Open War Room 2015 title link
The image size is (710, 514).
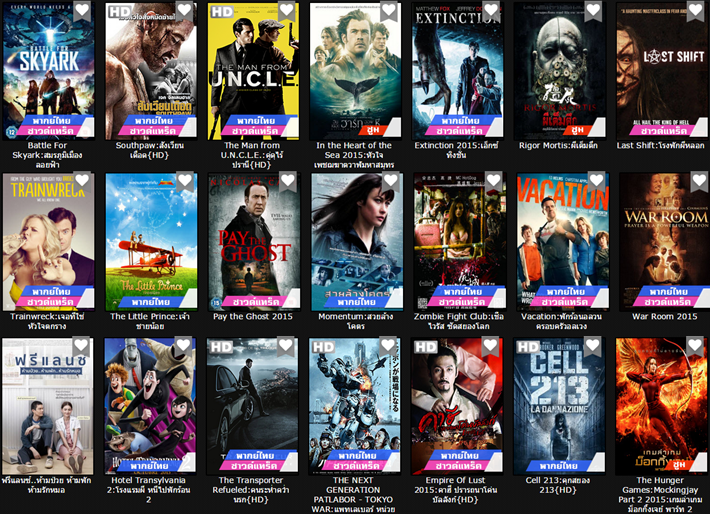(665, 317)
